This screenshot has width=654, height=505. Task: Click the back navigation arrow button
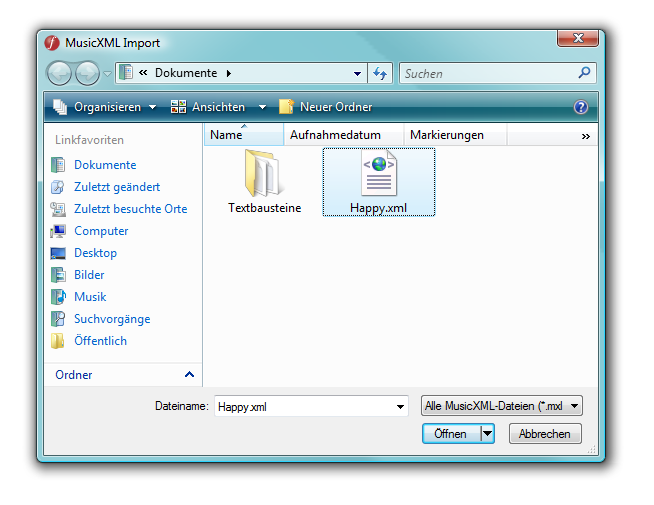tap(60, 73)
